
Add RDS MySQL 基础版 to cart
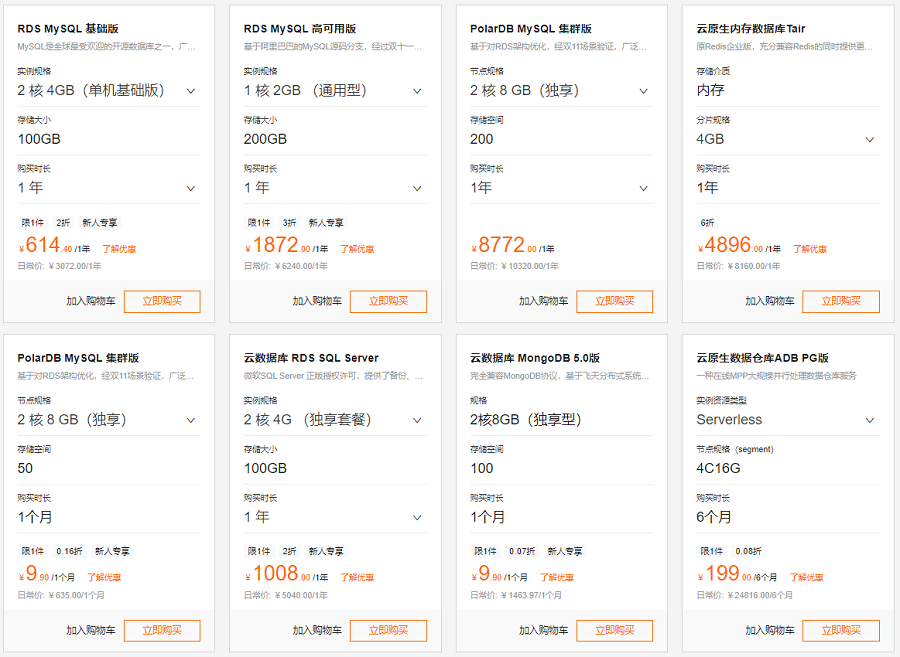click(91, 301)
